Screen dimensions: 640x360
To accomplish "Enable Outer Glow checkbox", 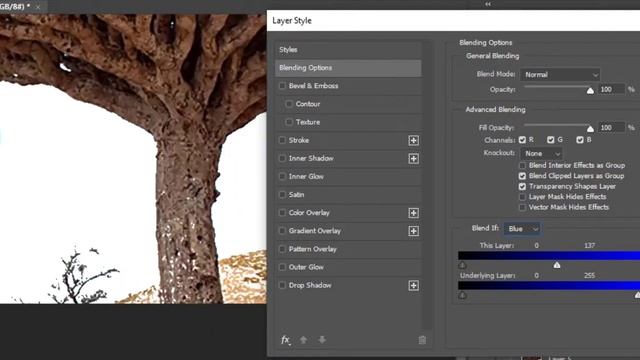I will coord(282,267).
